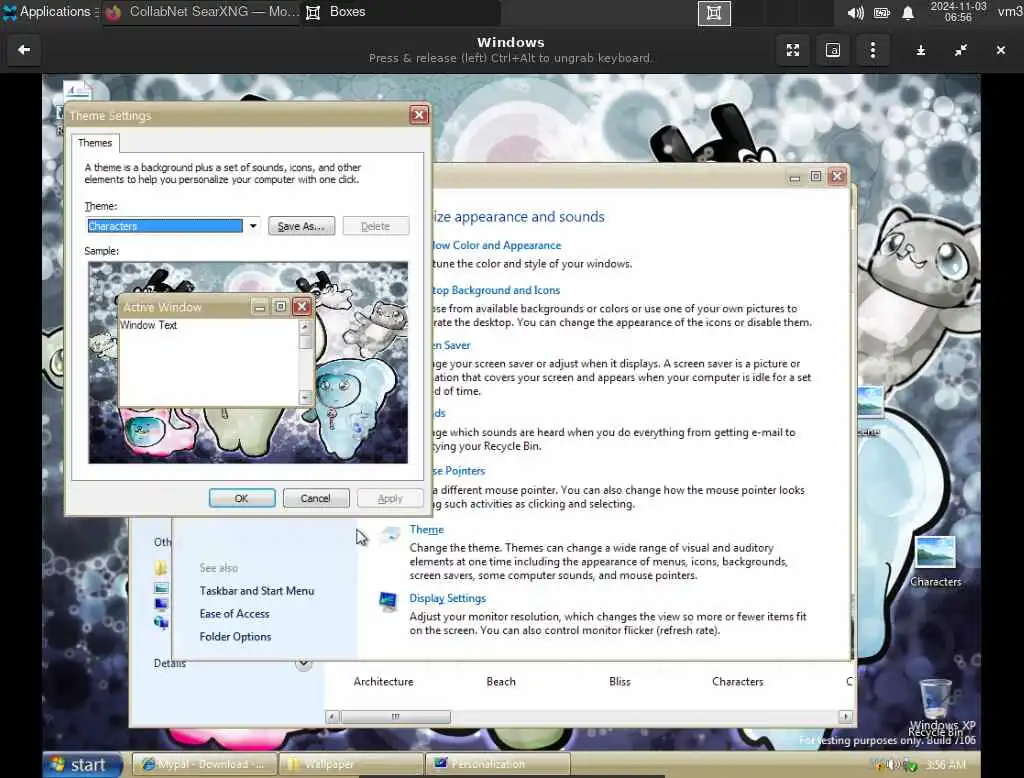Click the Boxes download arrow icon
The image size is (1024, 778).
tap(920, 50)
